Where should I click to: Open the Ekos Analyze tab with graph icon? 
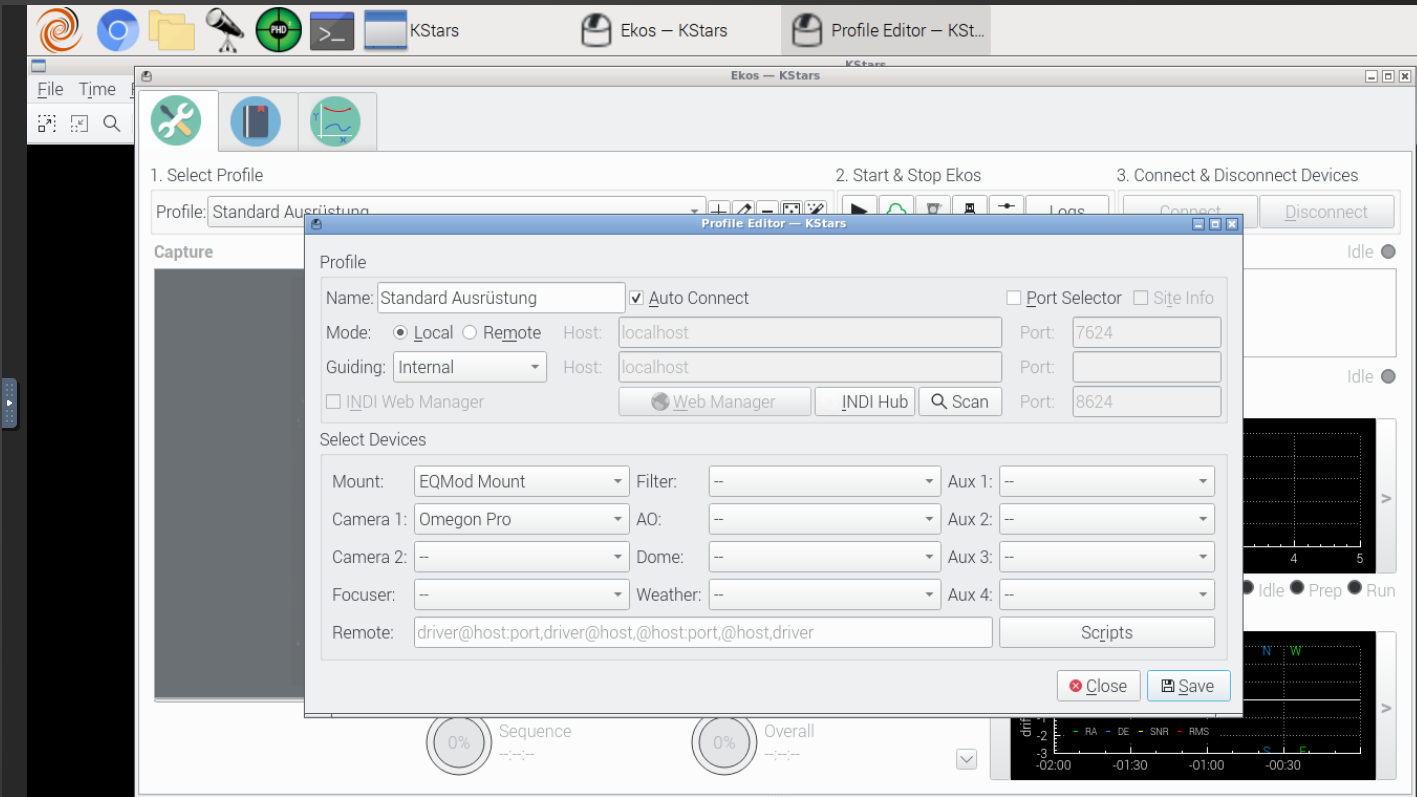[x=336, y=121]
